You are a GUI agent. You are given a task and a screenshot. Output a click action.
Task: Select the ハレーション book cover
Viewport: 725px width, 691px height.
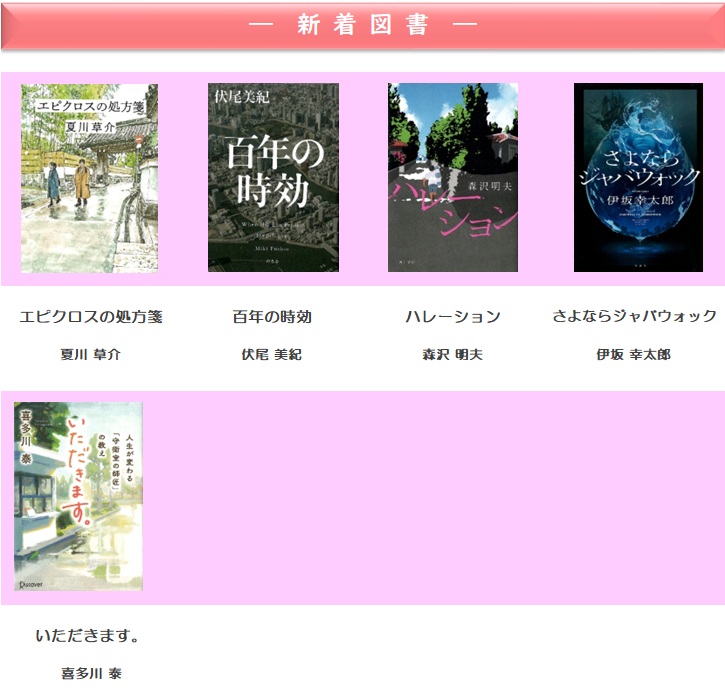(x=453, y=178)
